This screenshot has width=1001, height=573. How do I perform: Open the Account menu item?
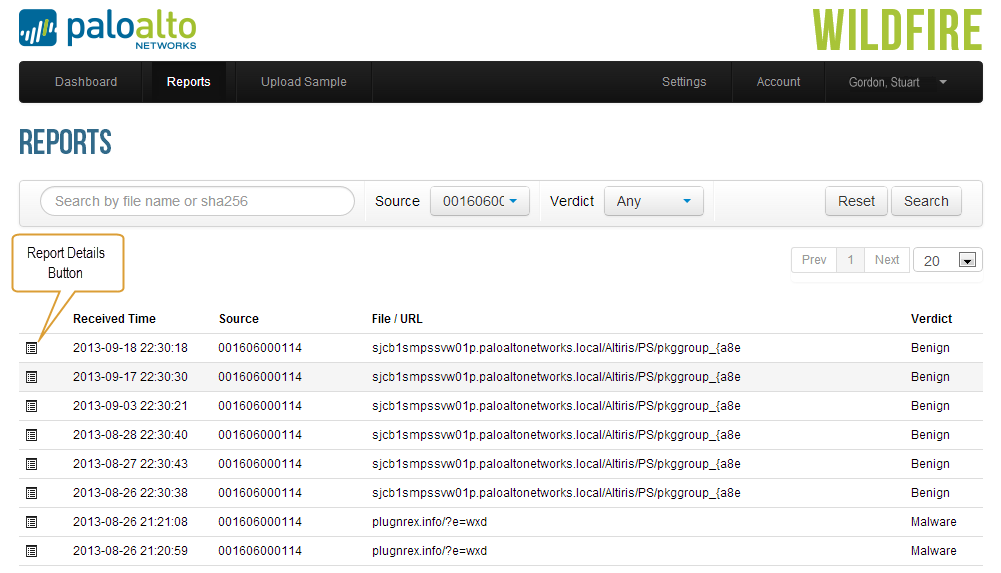click(778, 82)
